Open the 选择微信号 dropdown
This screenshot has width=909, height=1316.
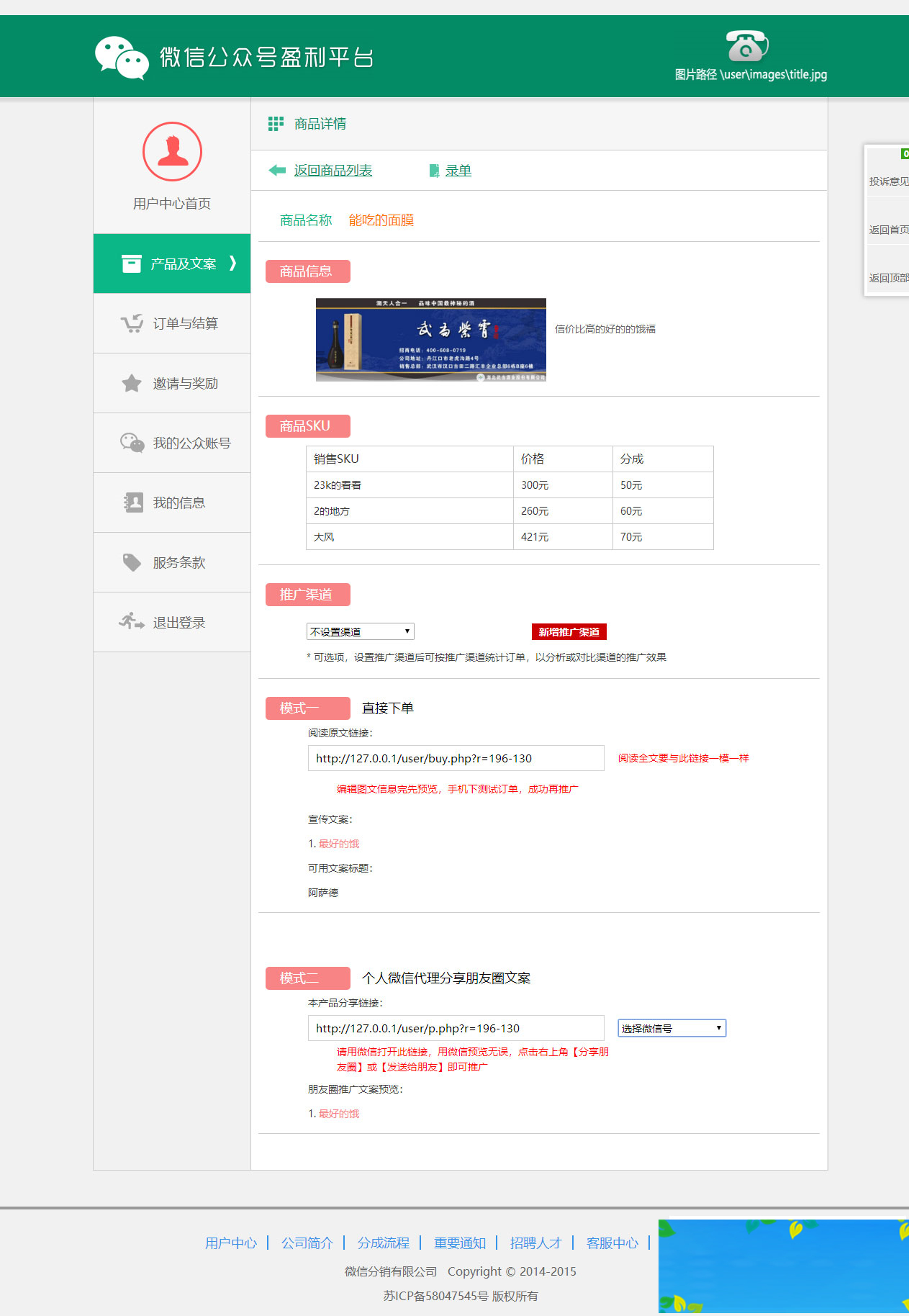(671, 1028)
